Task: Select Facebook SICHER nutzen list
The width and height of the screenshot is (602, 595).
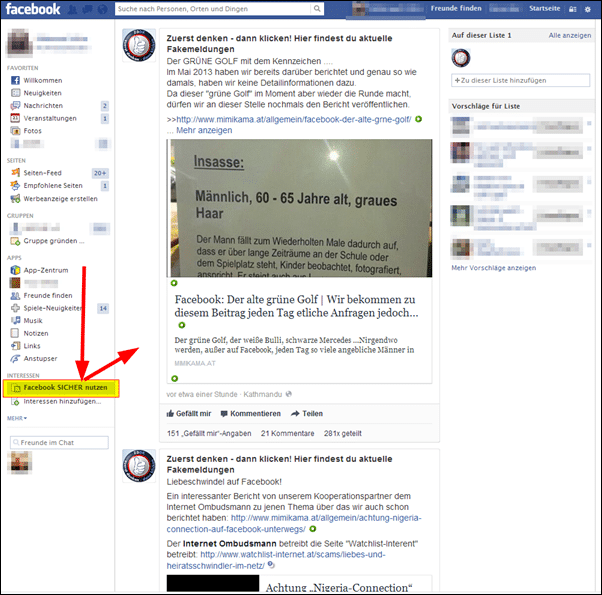Action: point(61,388)
